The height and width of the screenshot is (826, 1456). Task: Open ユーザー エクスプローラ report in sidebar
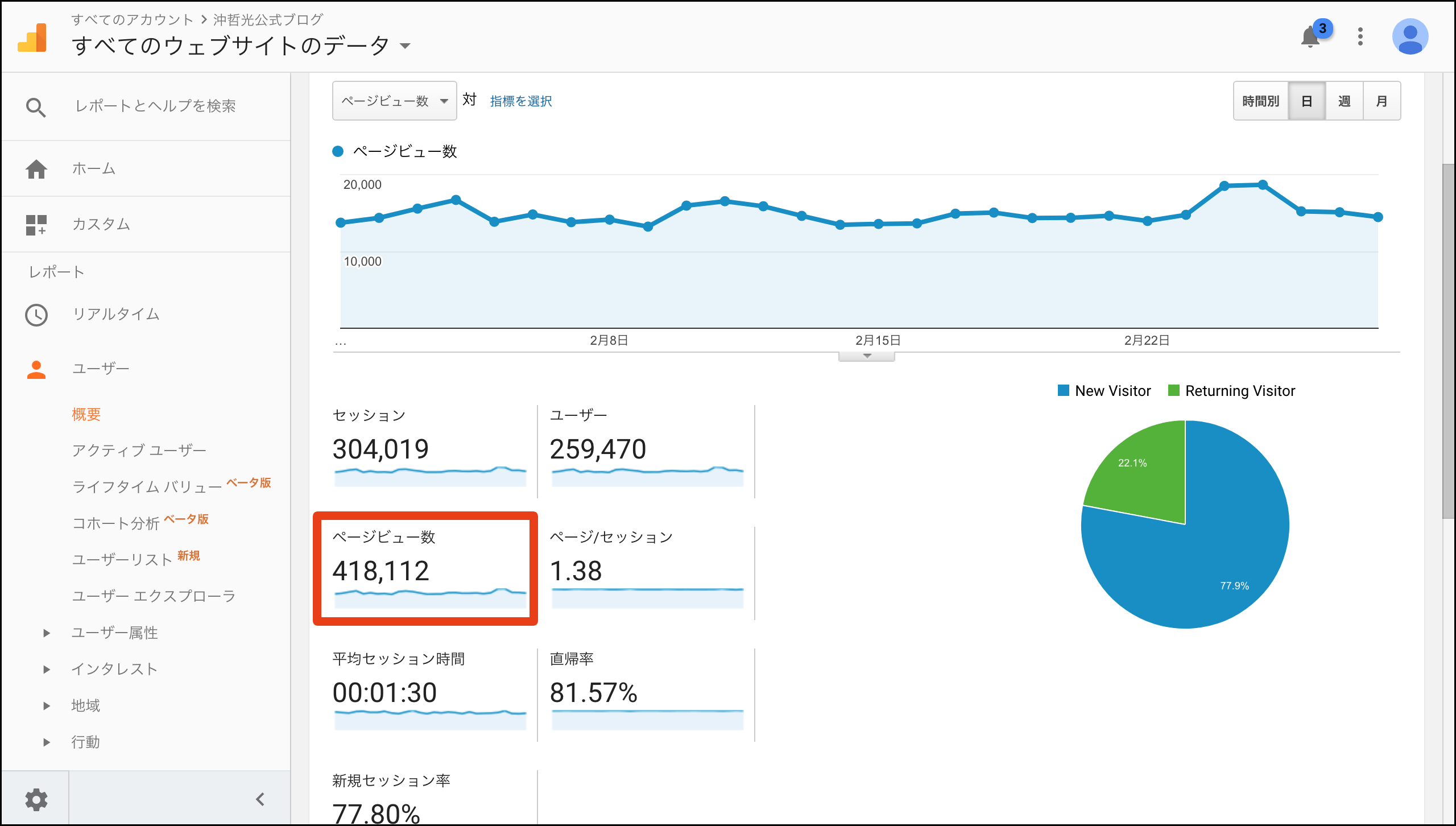(x=154, y=596)
